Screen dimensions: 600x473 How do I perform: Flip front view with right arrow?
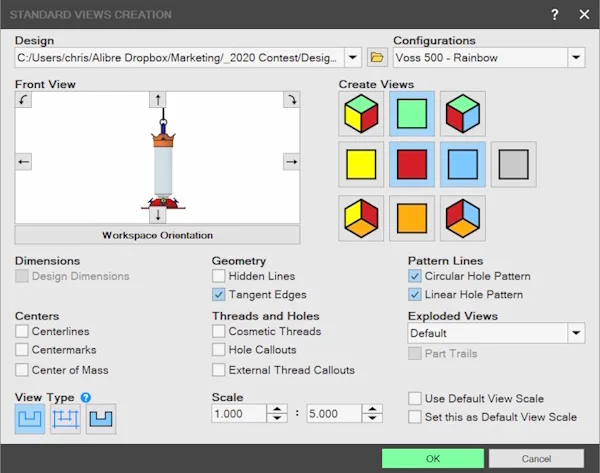point(292,161)
